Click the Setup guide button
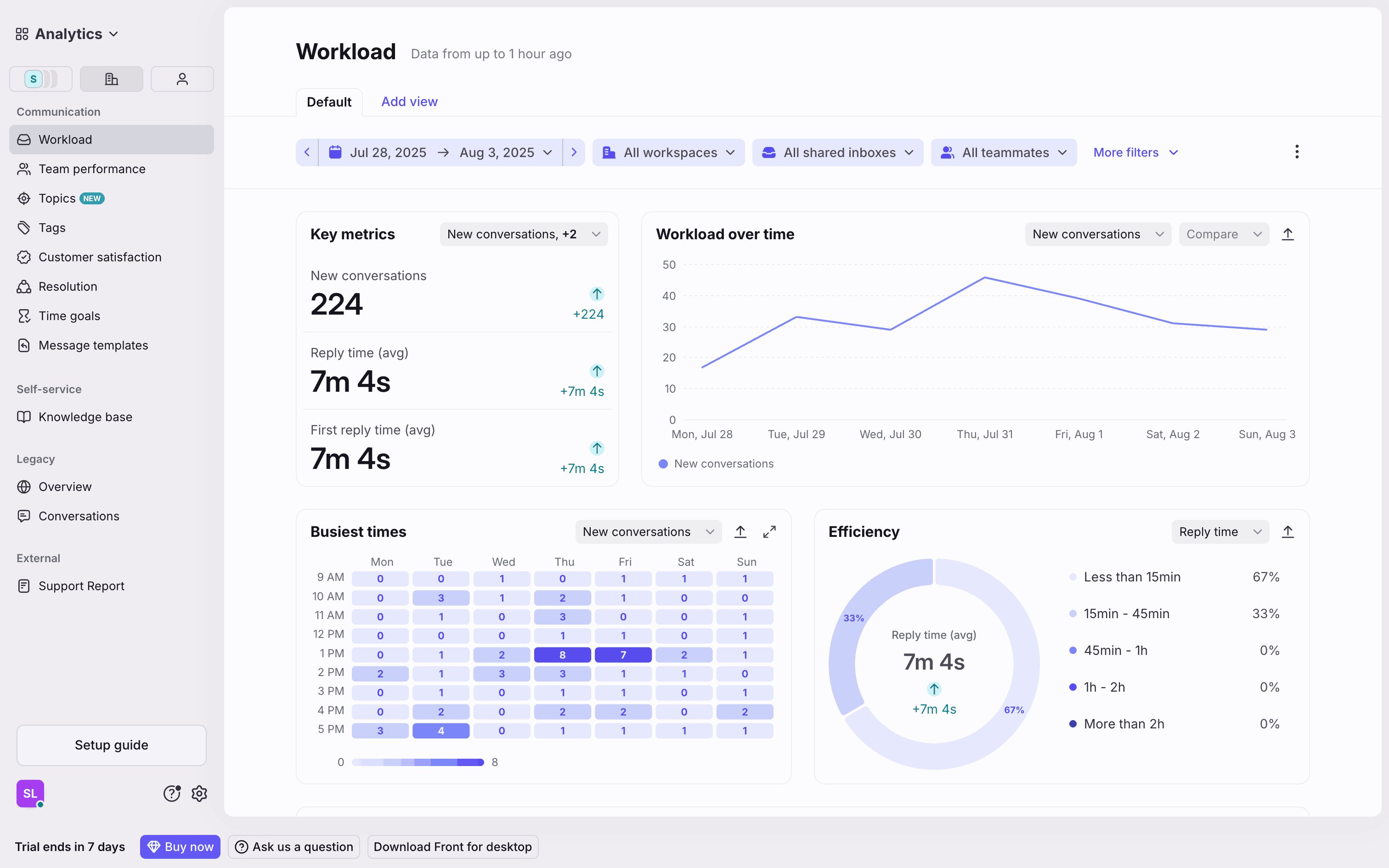The height and width of the screenshot is (868, 1389). pyautogui.click(x=111, y=744)
